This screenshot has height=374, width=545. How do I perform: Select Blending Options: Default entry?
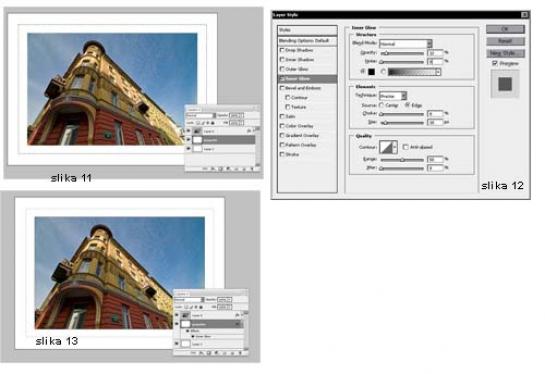(307, 41)
